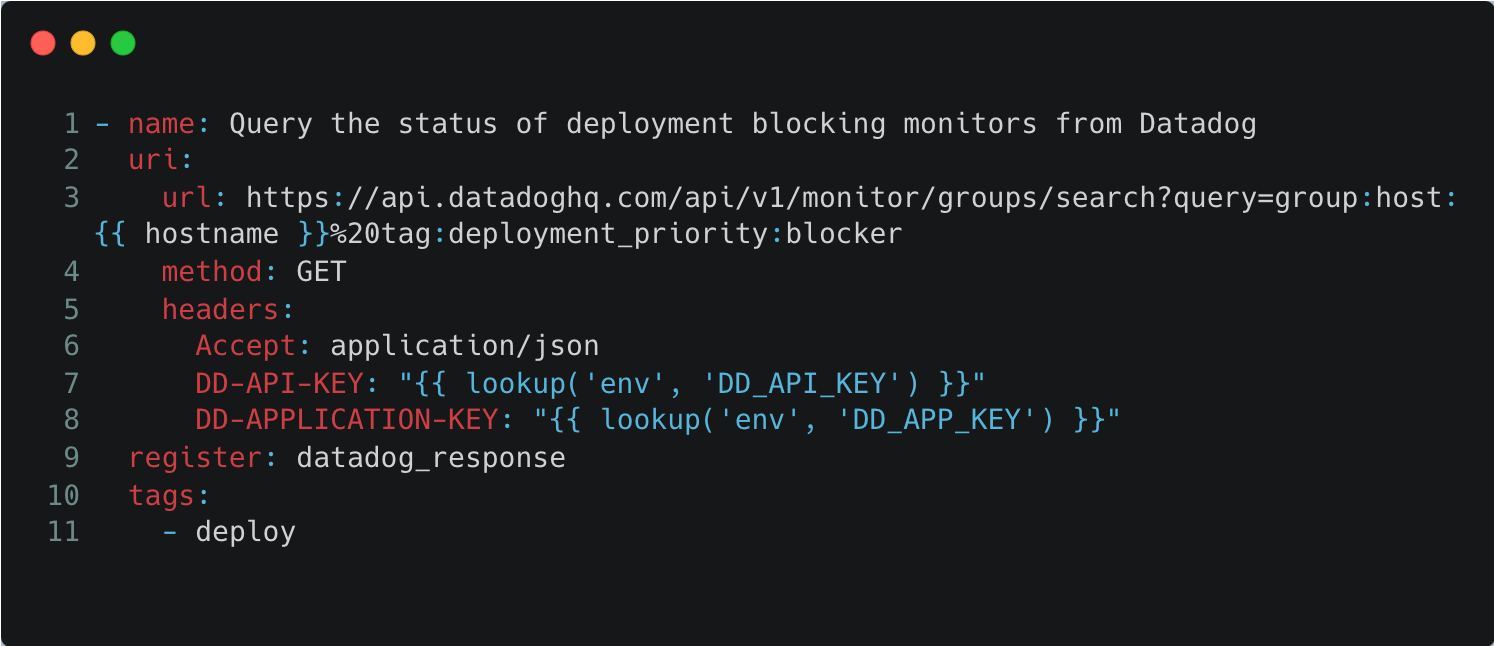Click the 'deploy' tag on line 11
1494x646 pixels.
pyautogui.click(x=245, y=531)
